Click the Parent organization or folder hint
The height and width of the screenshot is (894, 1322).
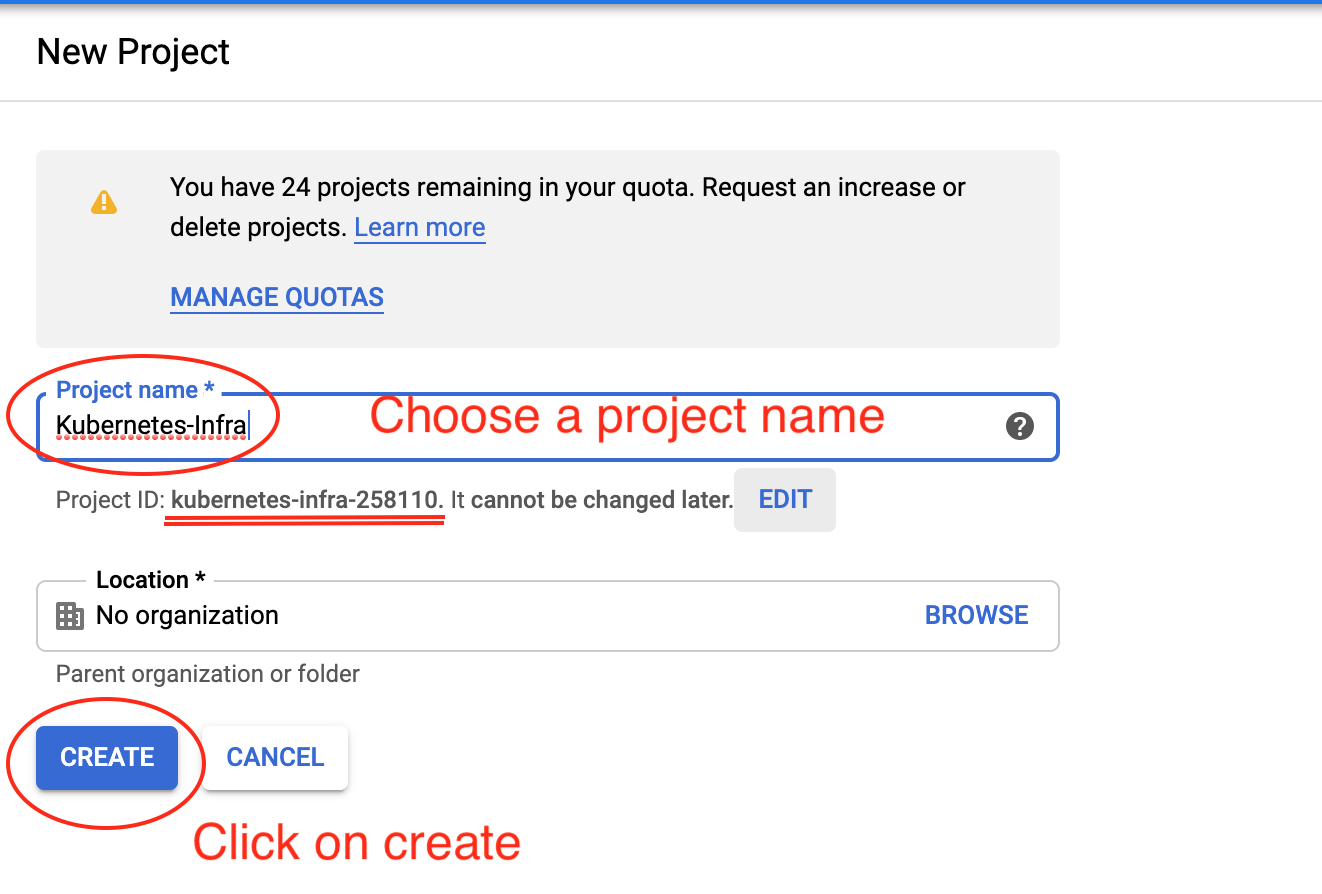(208, 674)
